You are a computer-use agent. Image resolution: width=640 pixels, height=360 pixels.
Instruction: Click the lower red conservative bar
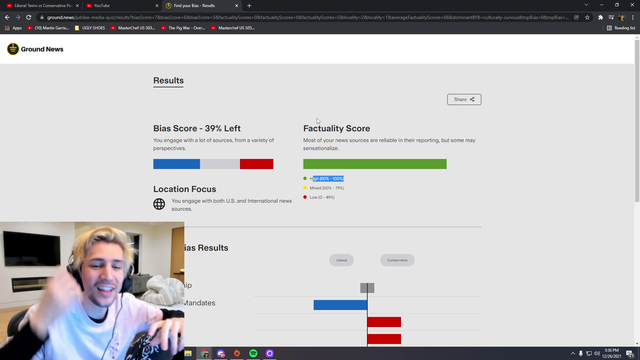coord(384,339)
